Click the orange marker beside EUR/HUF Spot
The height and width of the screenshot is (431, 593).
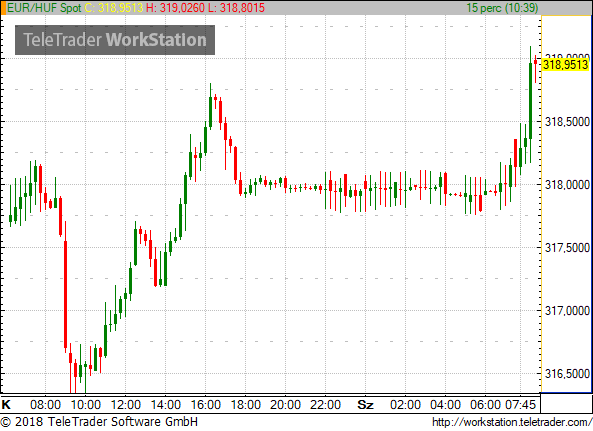point(3,8)
